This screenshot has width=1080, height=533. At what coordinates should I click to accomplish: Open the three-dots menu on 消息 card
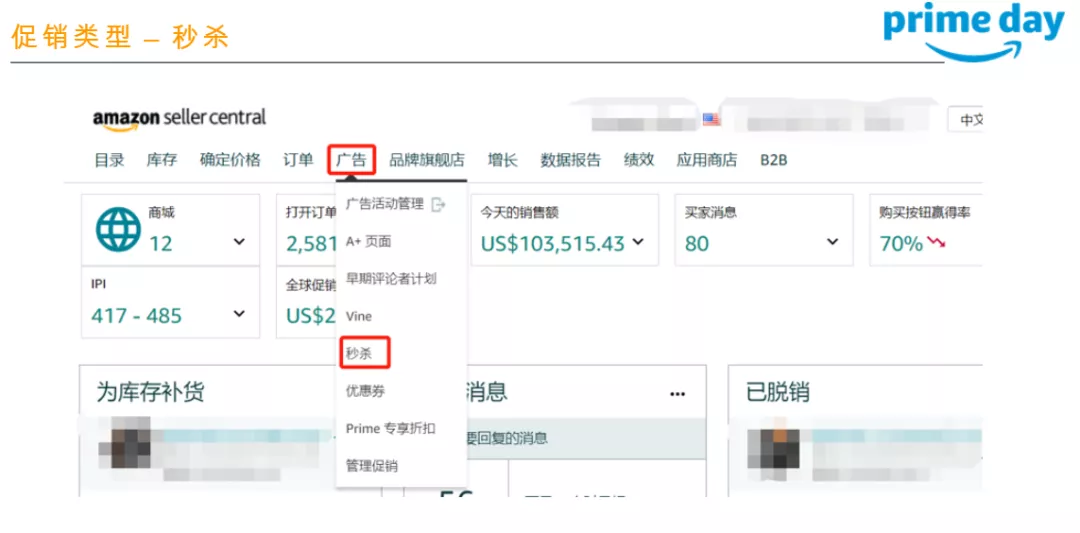678,394
